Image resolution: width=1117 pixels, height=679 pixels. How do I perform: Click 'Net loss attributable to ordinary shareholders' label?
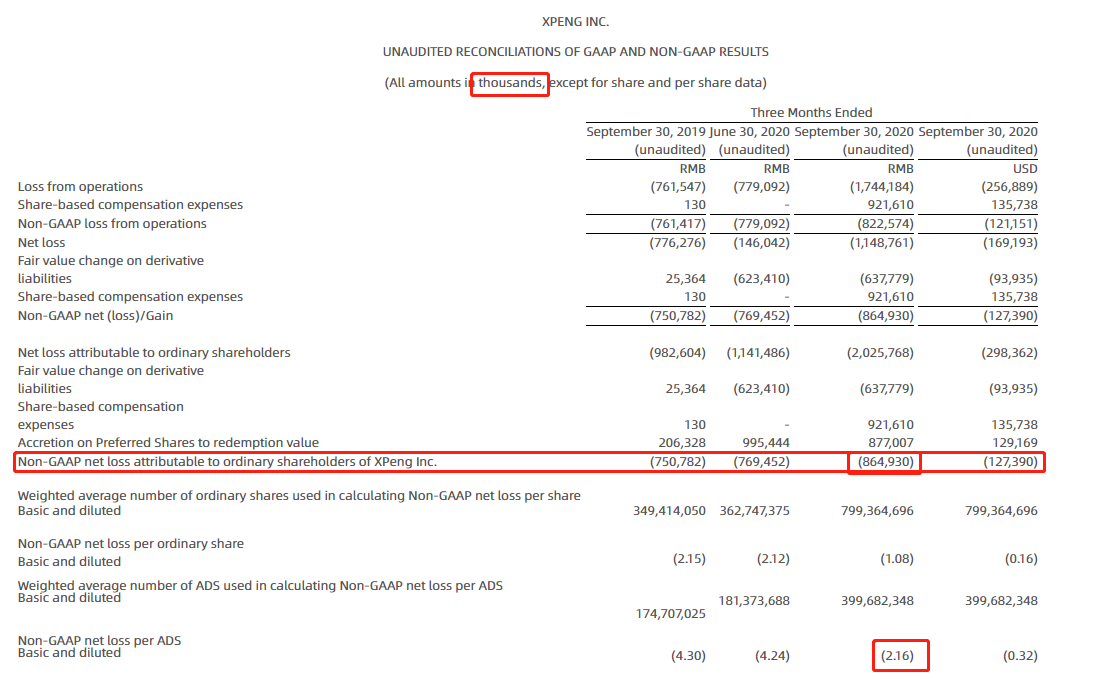[x=154, y=353]
